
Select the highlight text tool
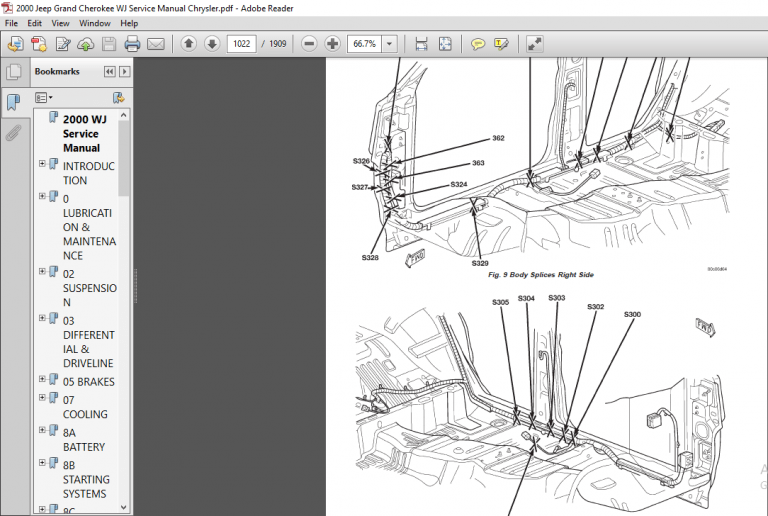502,44
